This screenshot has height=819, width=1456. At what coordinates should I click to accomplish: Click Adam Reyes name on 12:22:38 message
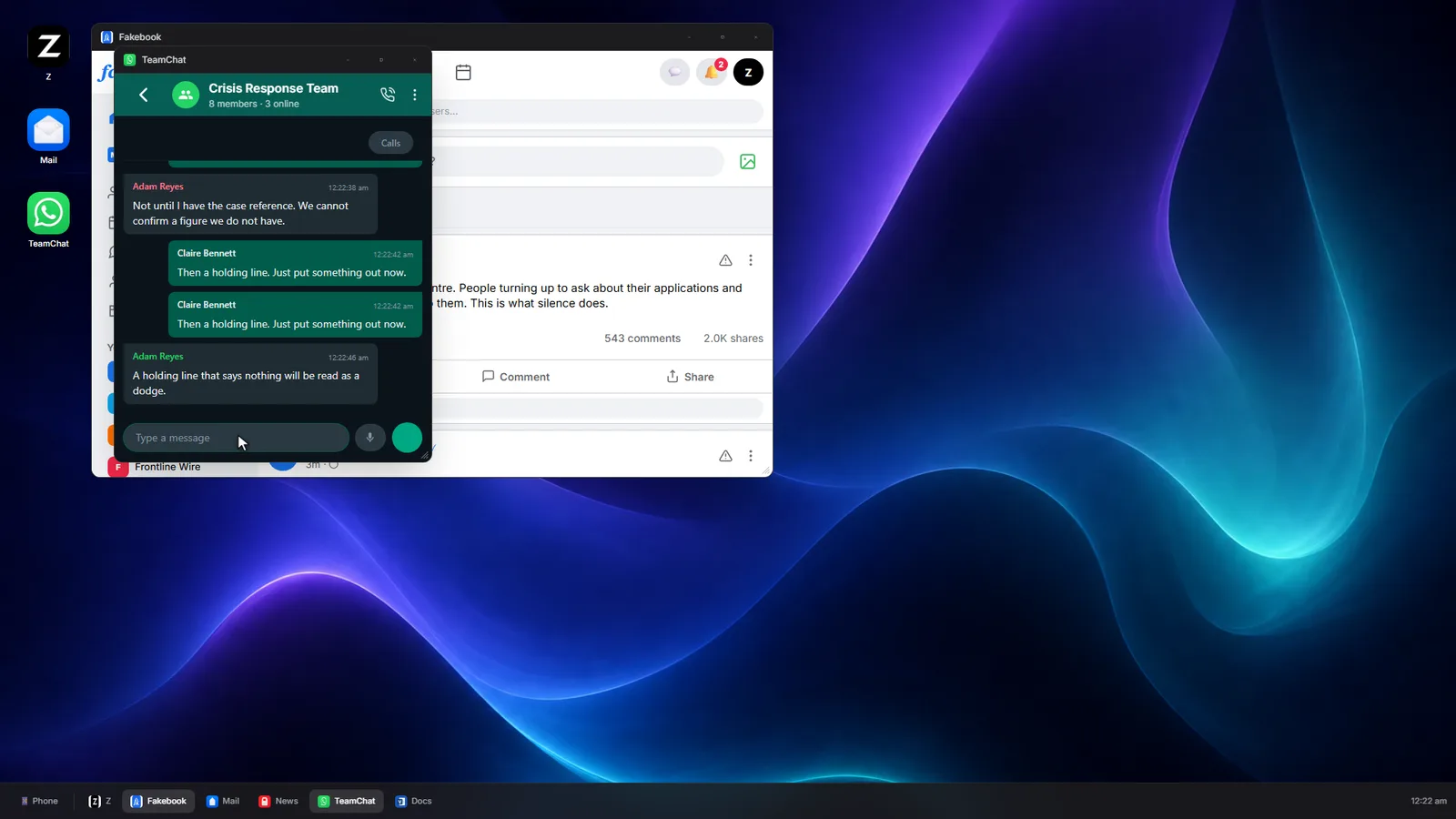click(158, 187)
